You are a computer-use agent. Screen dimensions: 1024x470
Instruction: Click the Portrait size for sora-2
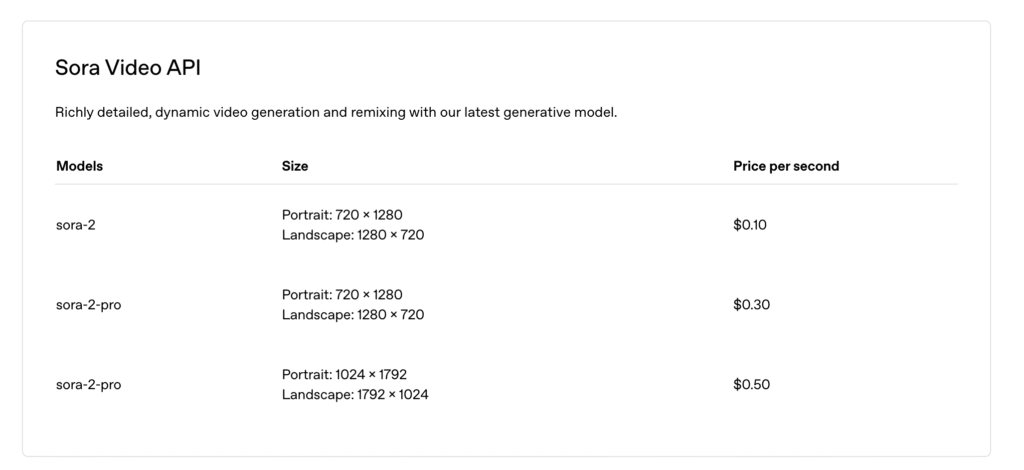click(x=342, y=215)
